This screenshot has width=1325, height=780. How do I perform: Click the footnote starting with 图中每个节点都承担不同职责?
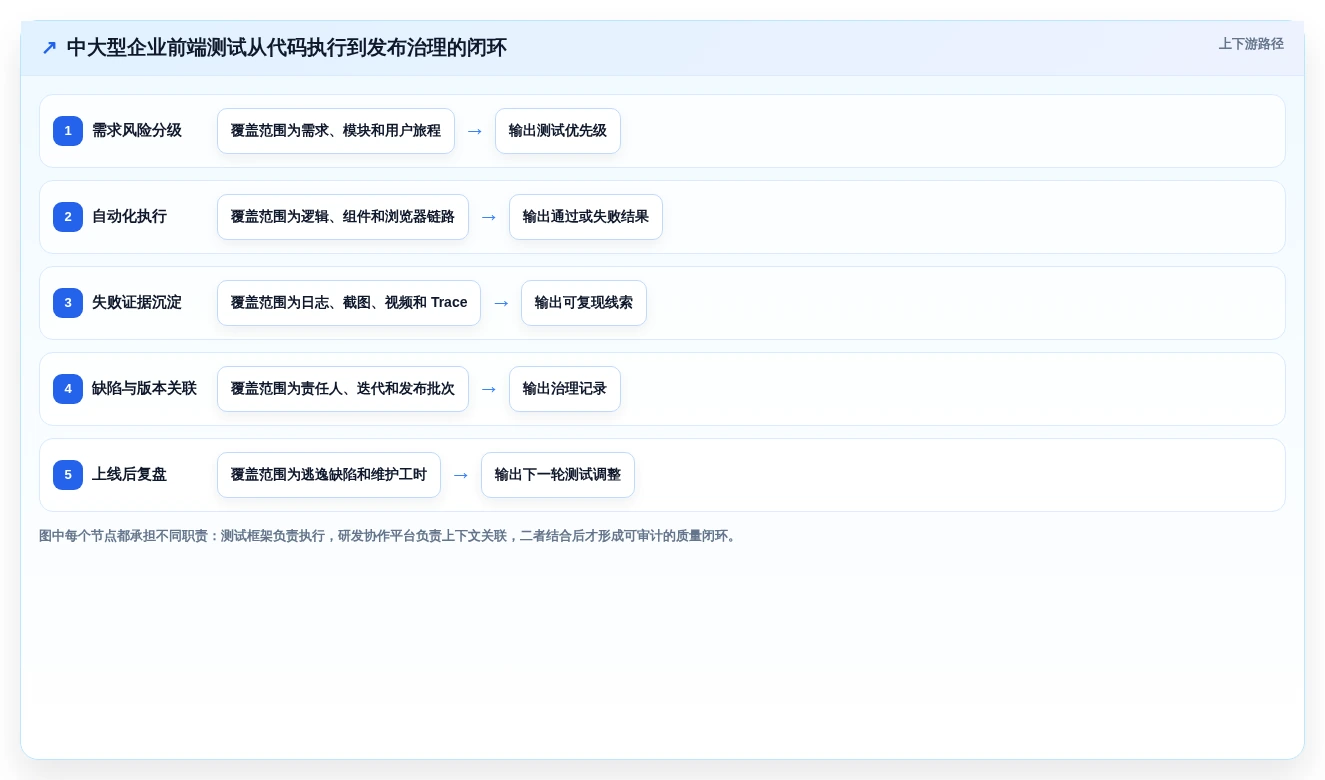(389, 536)
